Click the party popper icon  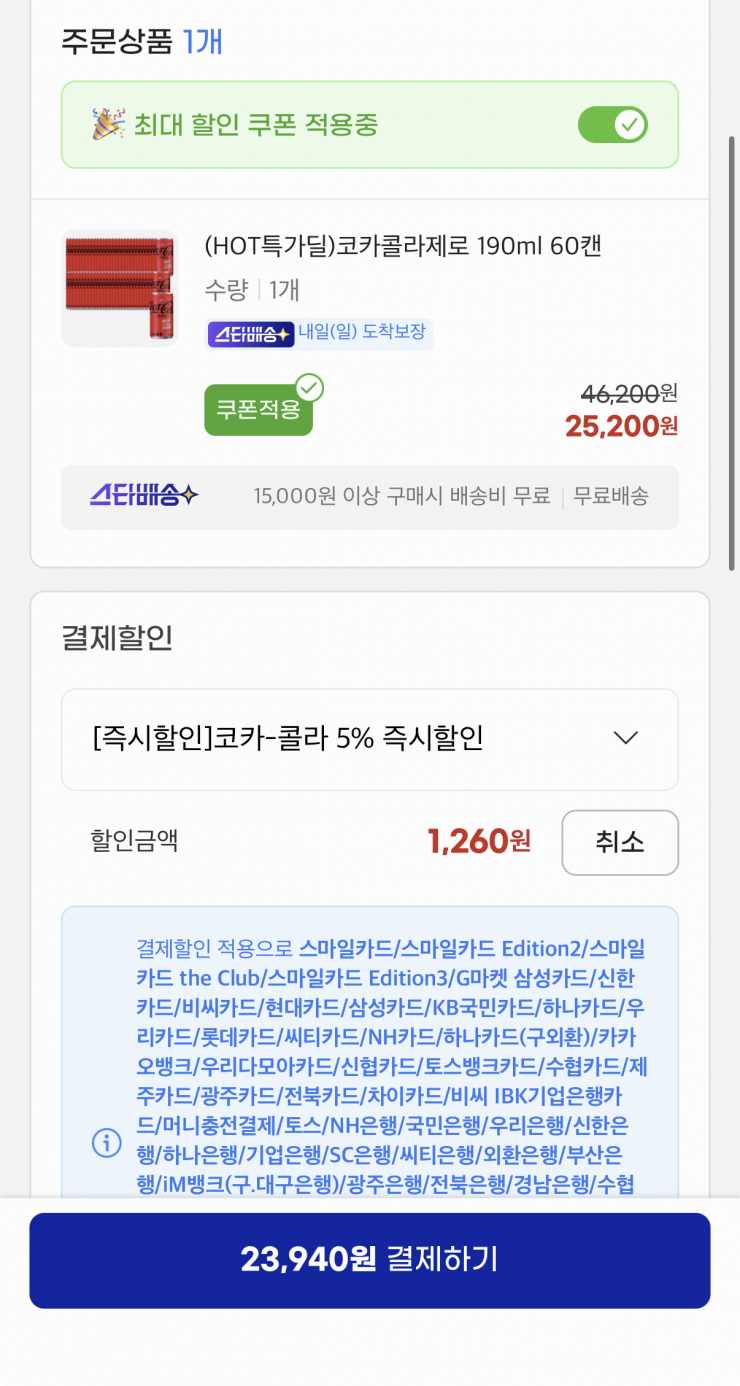109,125
